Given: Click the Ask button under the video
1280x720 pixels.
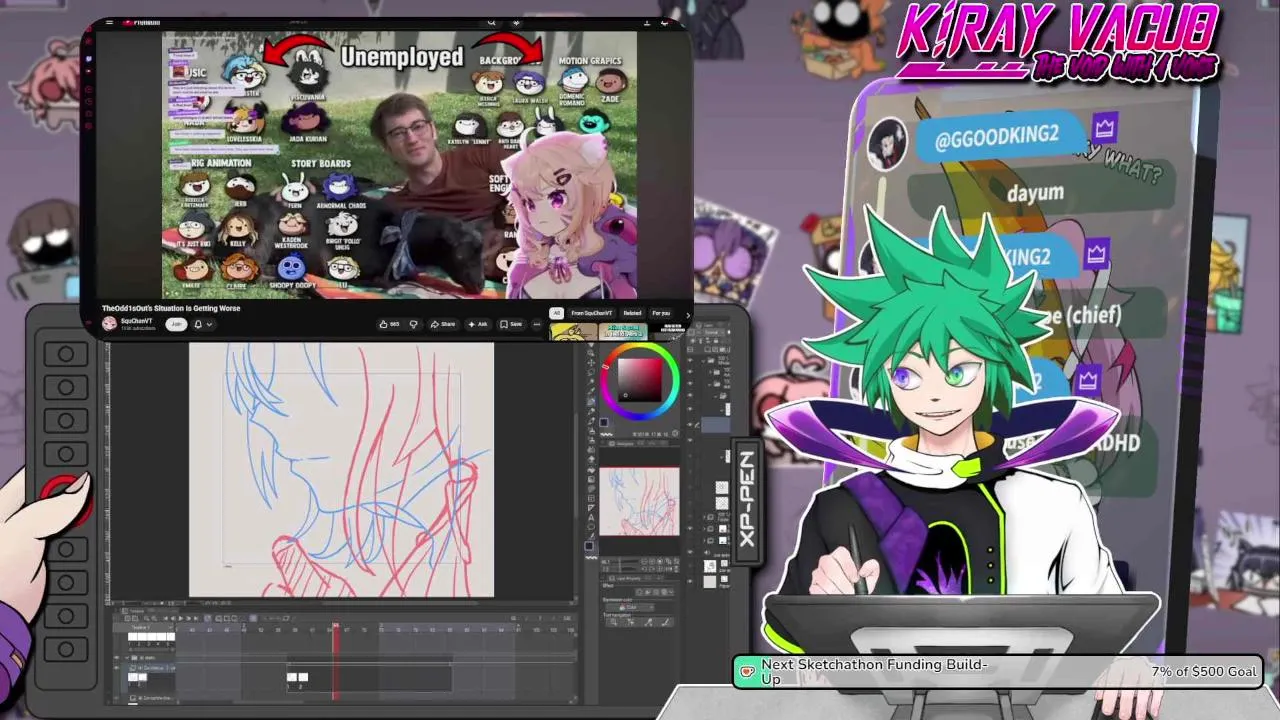Looking at the screenshot, I should tap(478, 324).
